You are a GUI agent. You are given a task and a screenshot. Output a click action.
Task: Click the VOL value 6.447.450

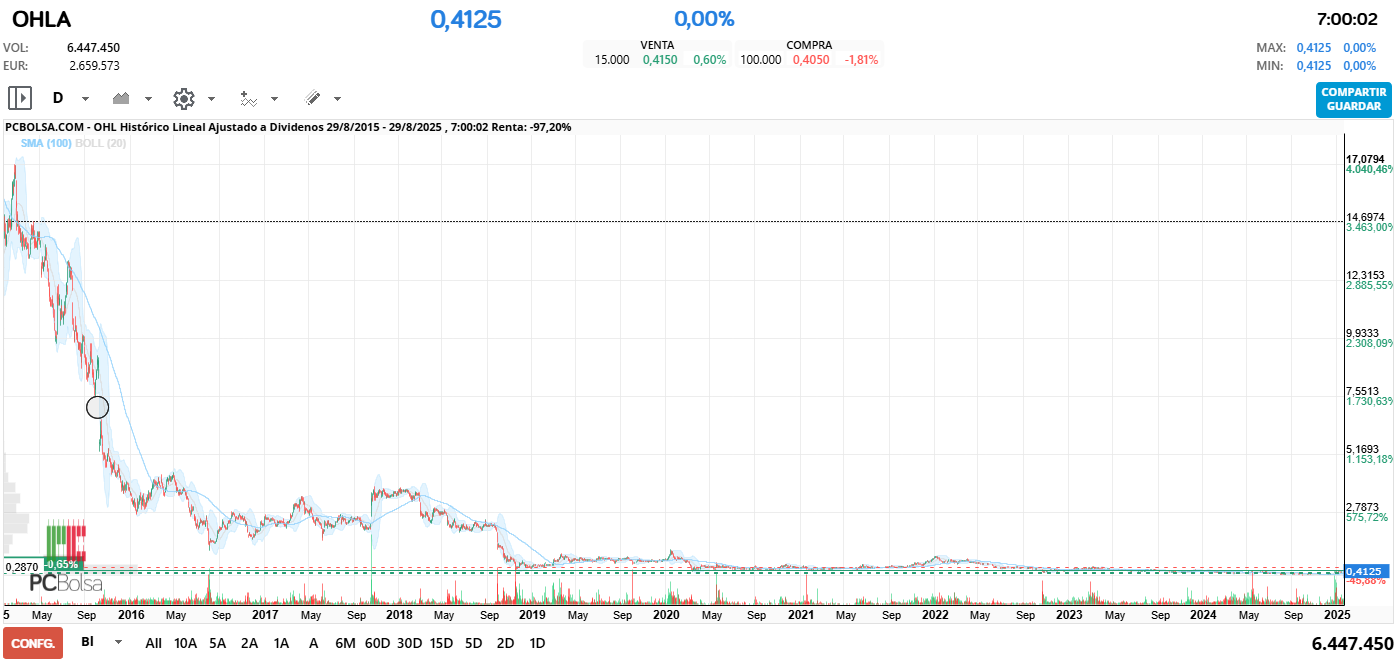[x=94, y=48]
